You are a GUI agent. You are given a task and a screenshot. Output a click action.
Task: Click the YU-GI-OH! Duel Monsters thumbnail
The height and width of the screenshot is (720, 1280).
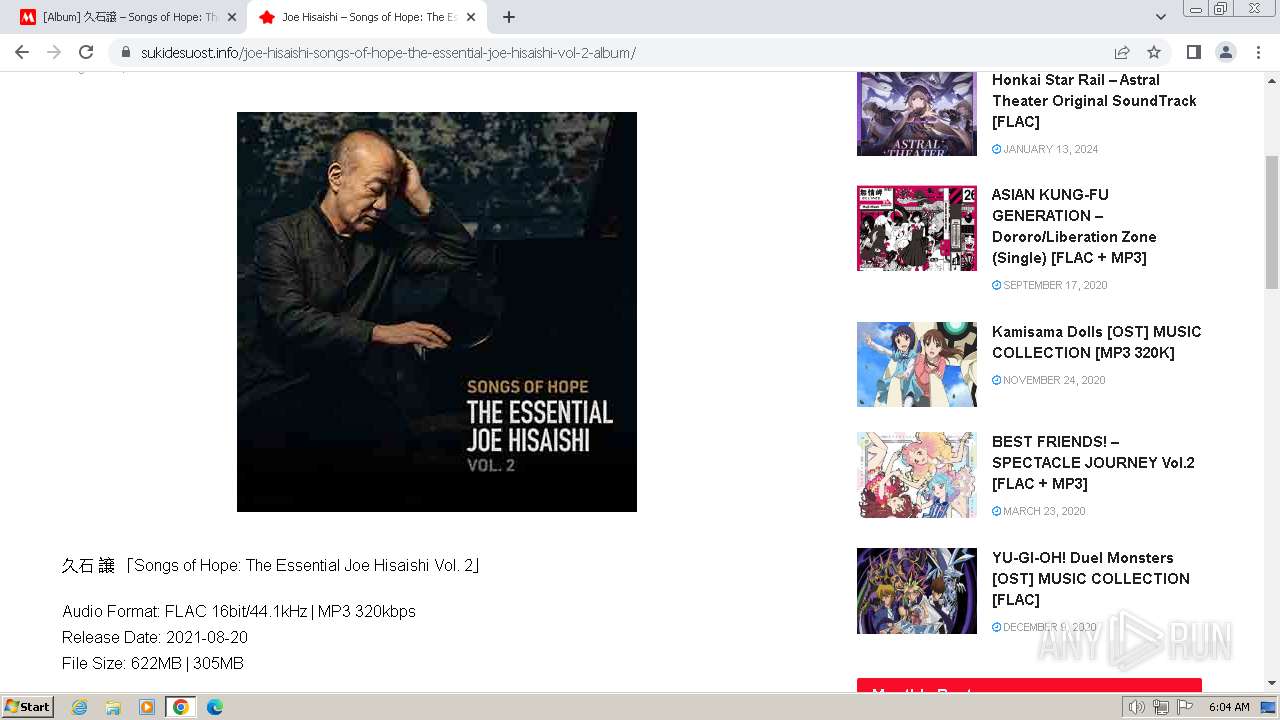coord(917,591)
